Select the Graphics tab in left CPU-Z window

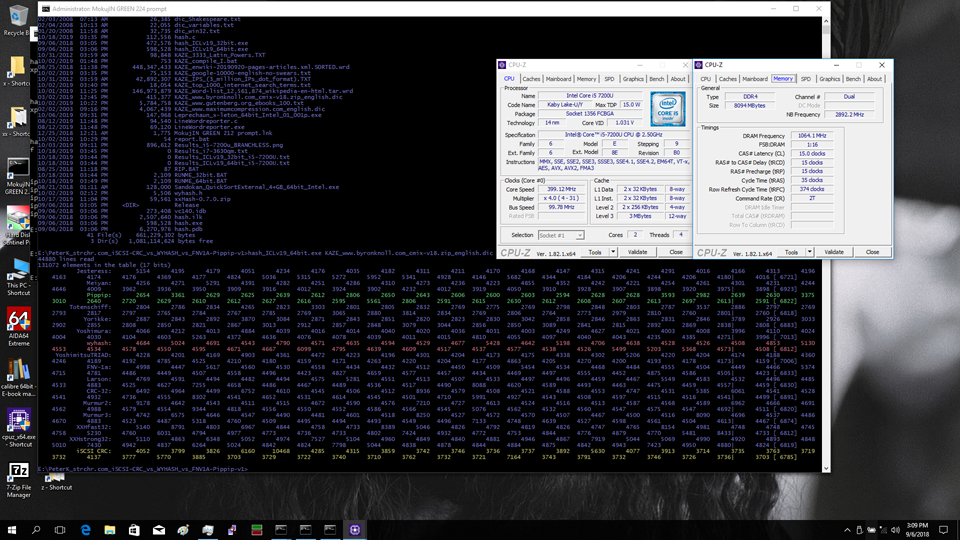(x=633, y=79)
